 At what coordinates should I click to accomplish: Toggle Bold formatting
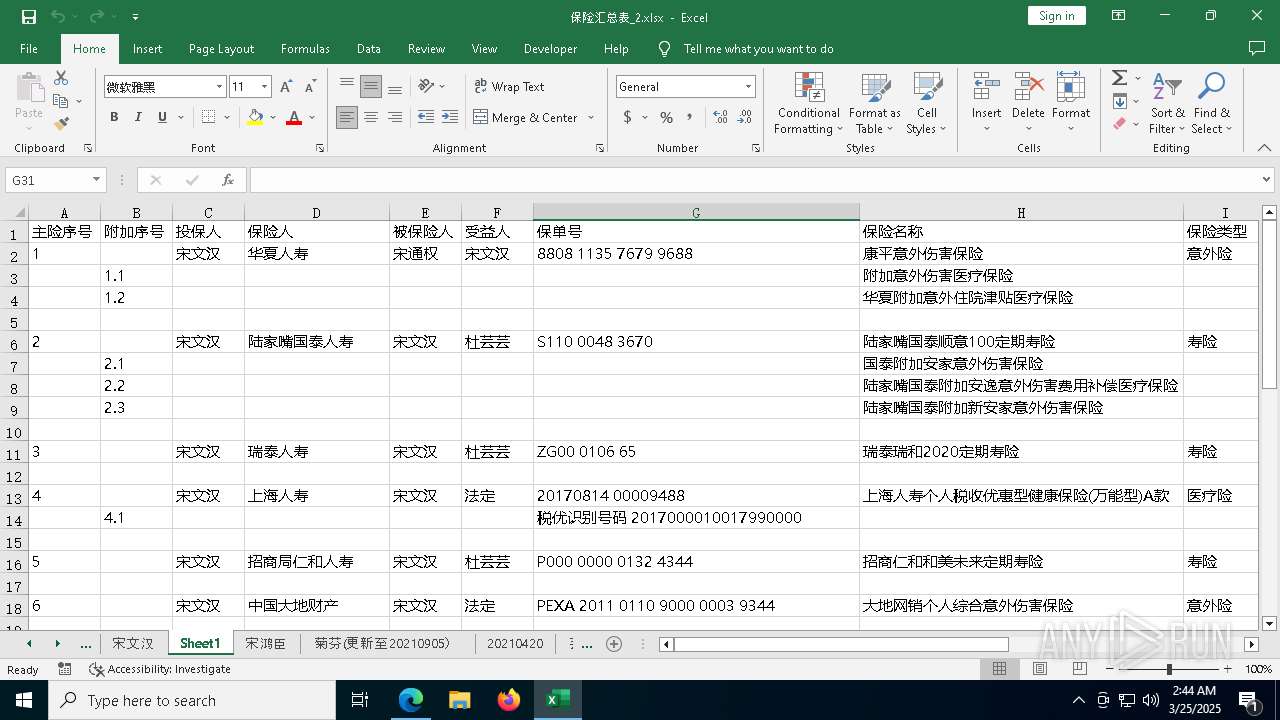coord(114,117)
